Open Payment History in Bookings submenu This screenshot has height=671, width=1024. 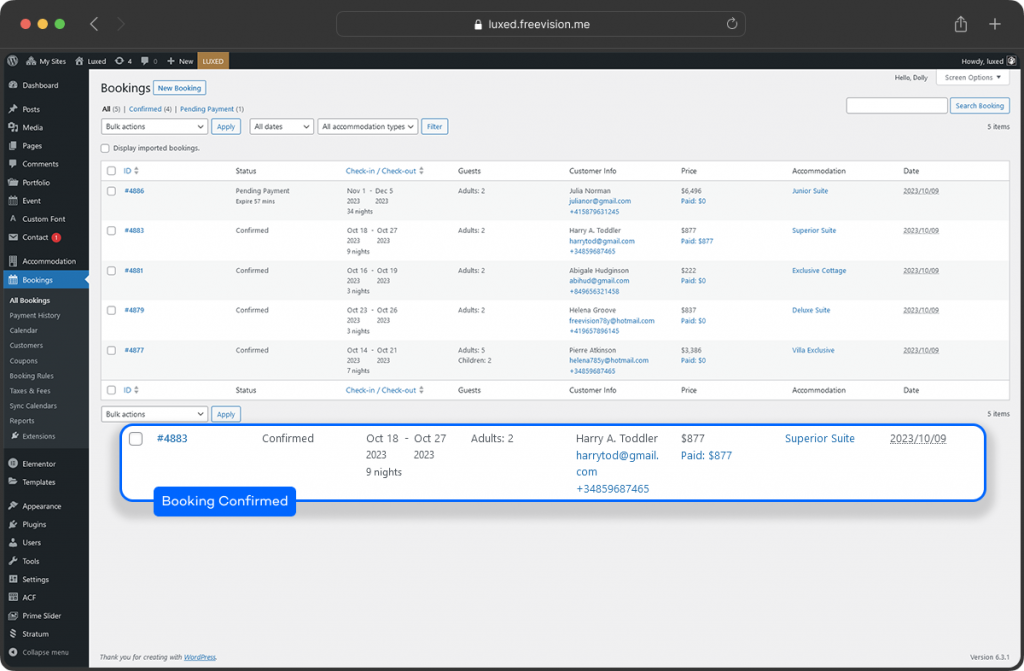(x=35, y=315)
